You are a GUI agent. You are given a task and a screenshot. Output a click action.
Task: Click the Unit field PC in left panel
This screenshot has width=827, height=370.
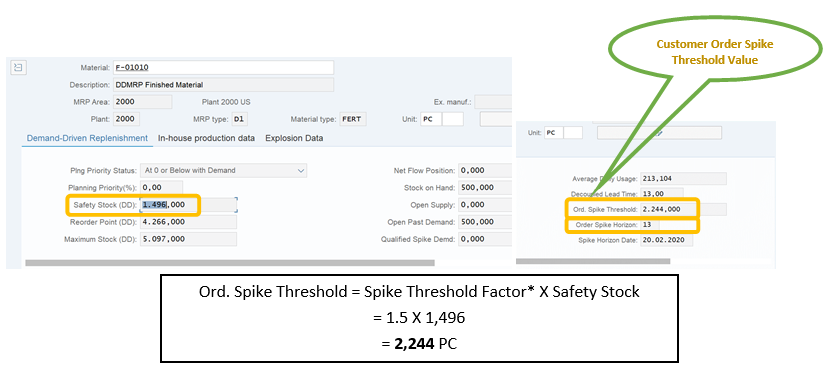(431, 119)
